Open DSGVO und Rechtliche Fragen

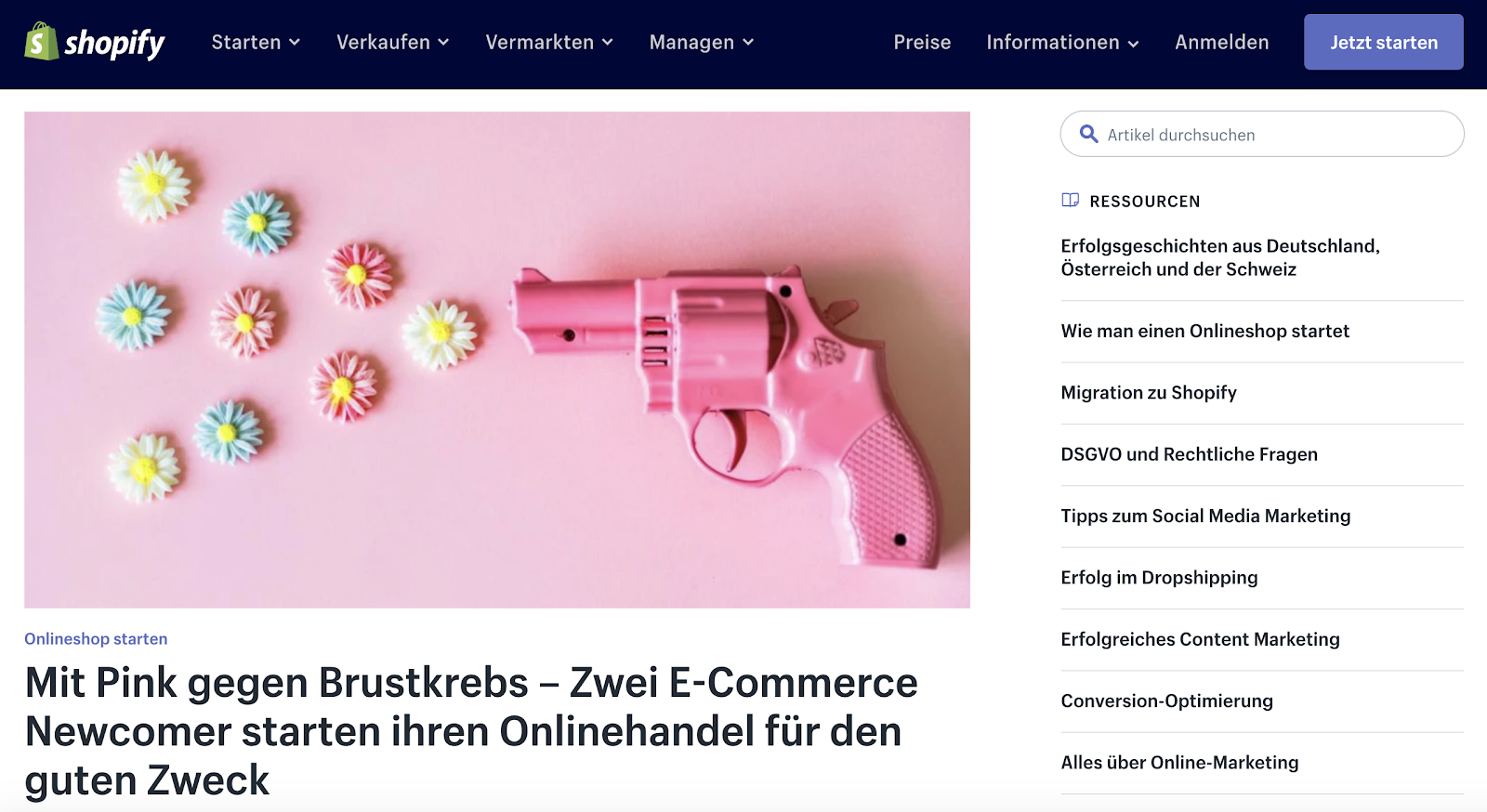pyautogui.click(x=1189, y=454)
